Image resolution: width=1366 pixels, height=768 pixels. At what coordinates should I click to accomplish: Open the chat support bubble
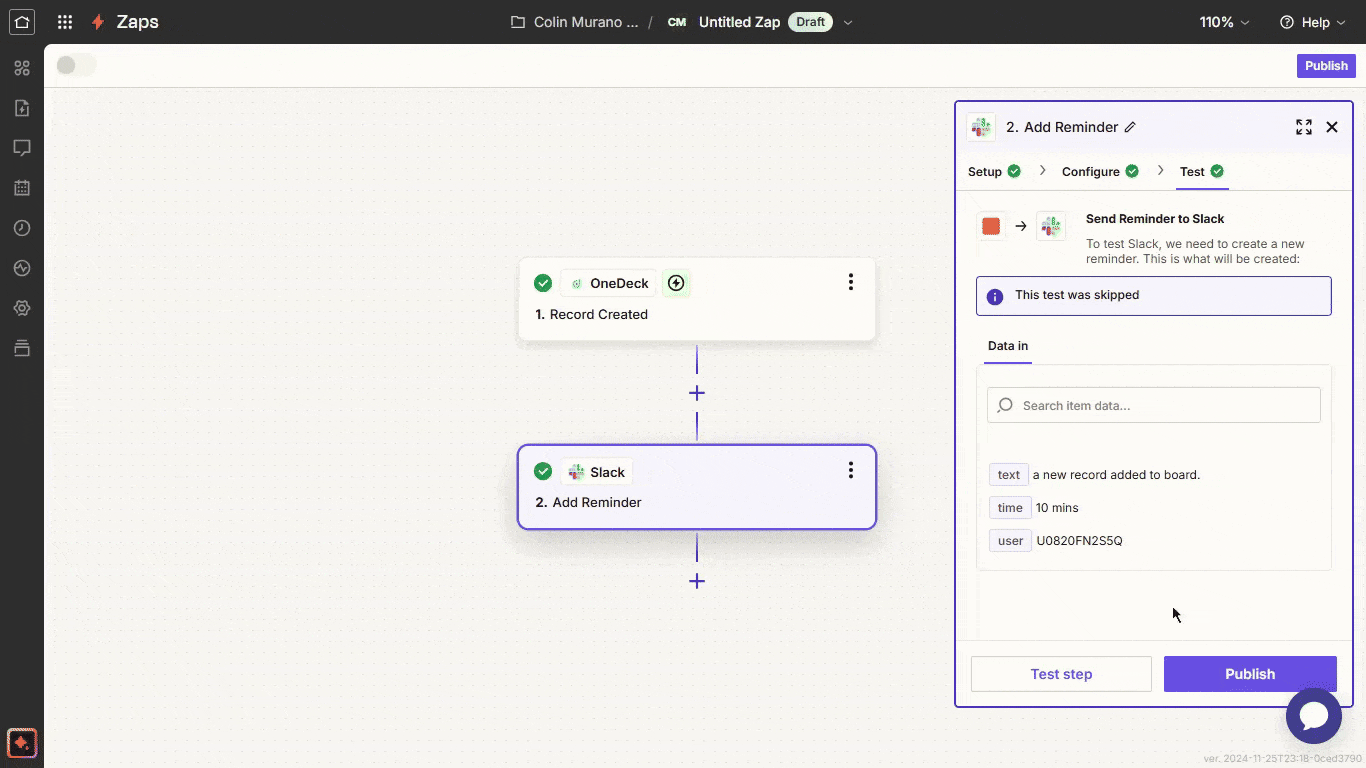(x=1314, y=716)
